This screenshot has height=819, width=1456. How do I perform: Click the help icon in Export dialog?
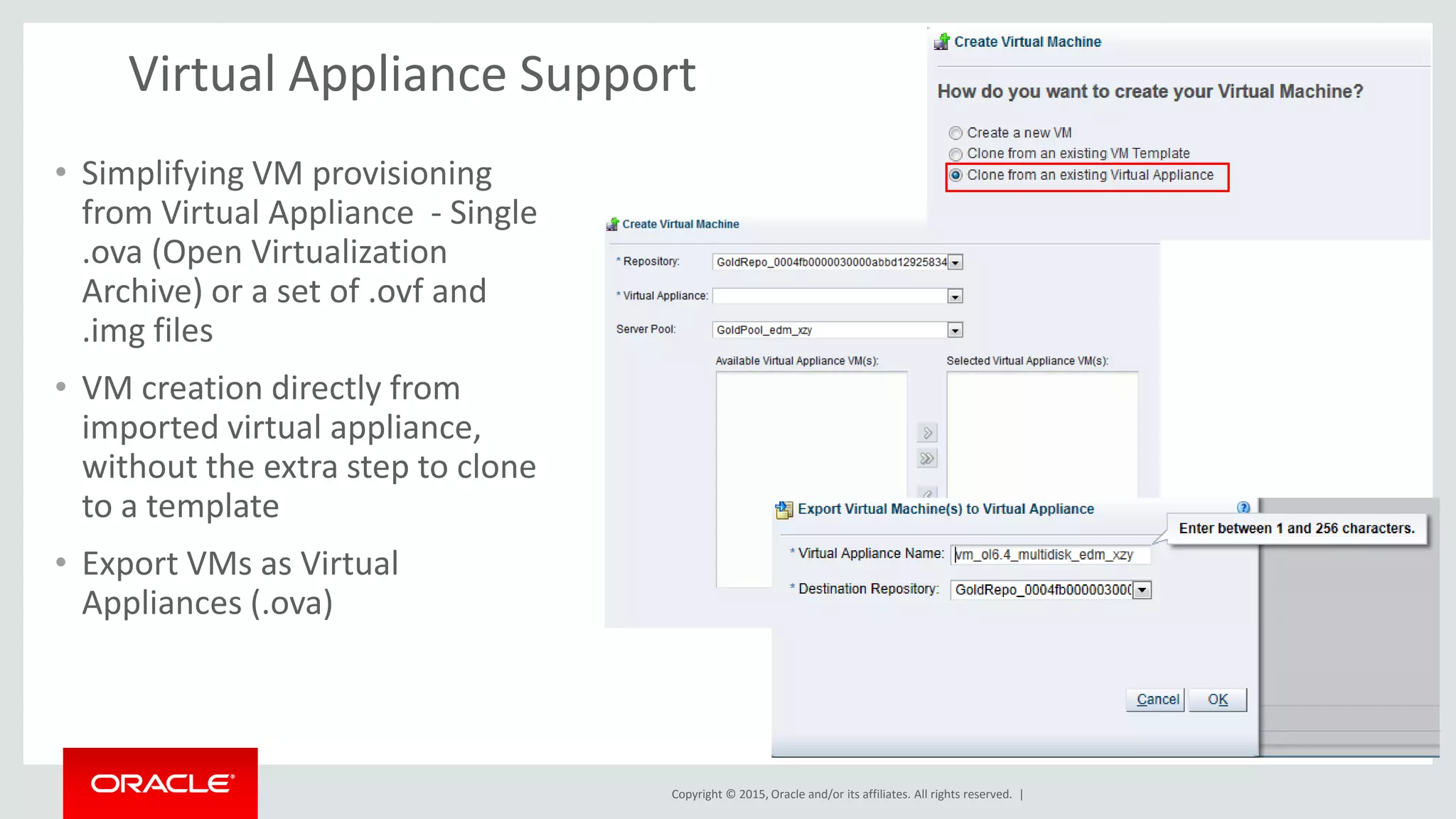tap(1243, 508)
